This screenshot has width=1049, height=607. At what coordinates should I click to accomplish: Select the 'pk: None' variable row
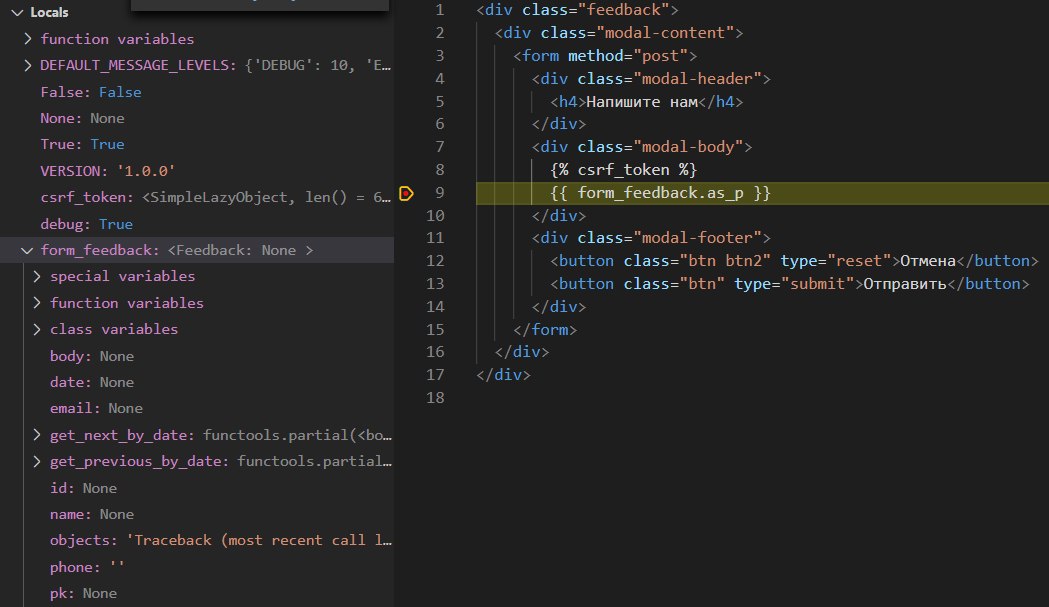[197, 593]
